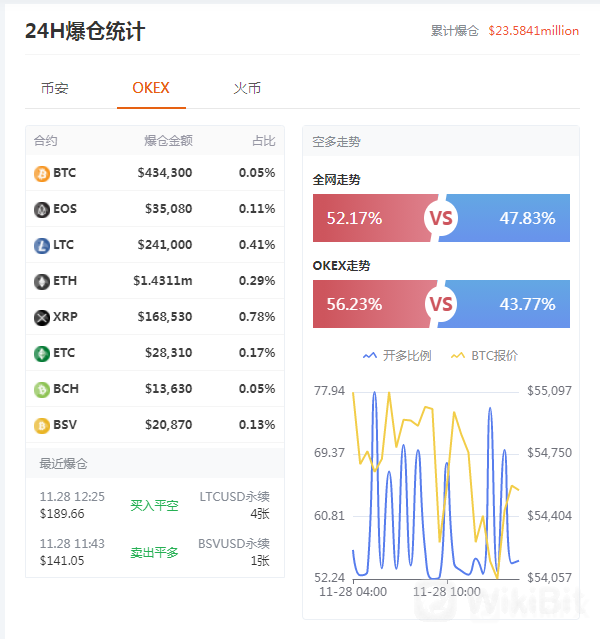Click the ETH amount $1.4311m
600x639 pixels.
tap(163, 281)
